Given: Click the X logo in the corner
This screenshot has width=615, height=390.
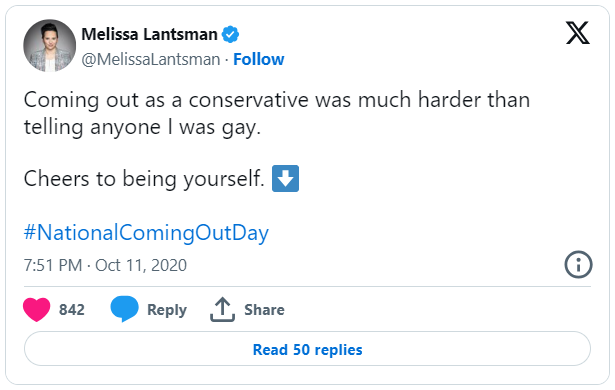Looking at the screenshot, I should 577,33.
